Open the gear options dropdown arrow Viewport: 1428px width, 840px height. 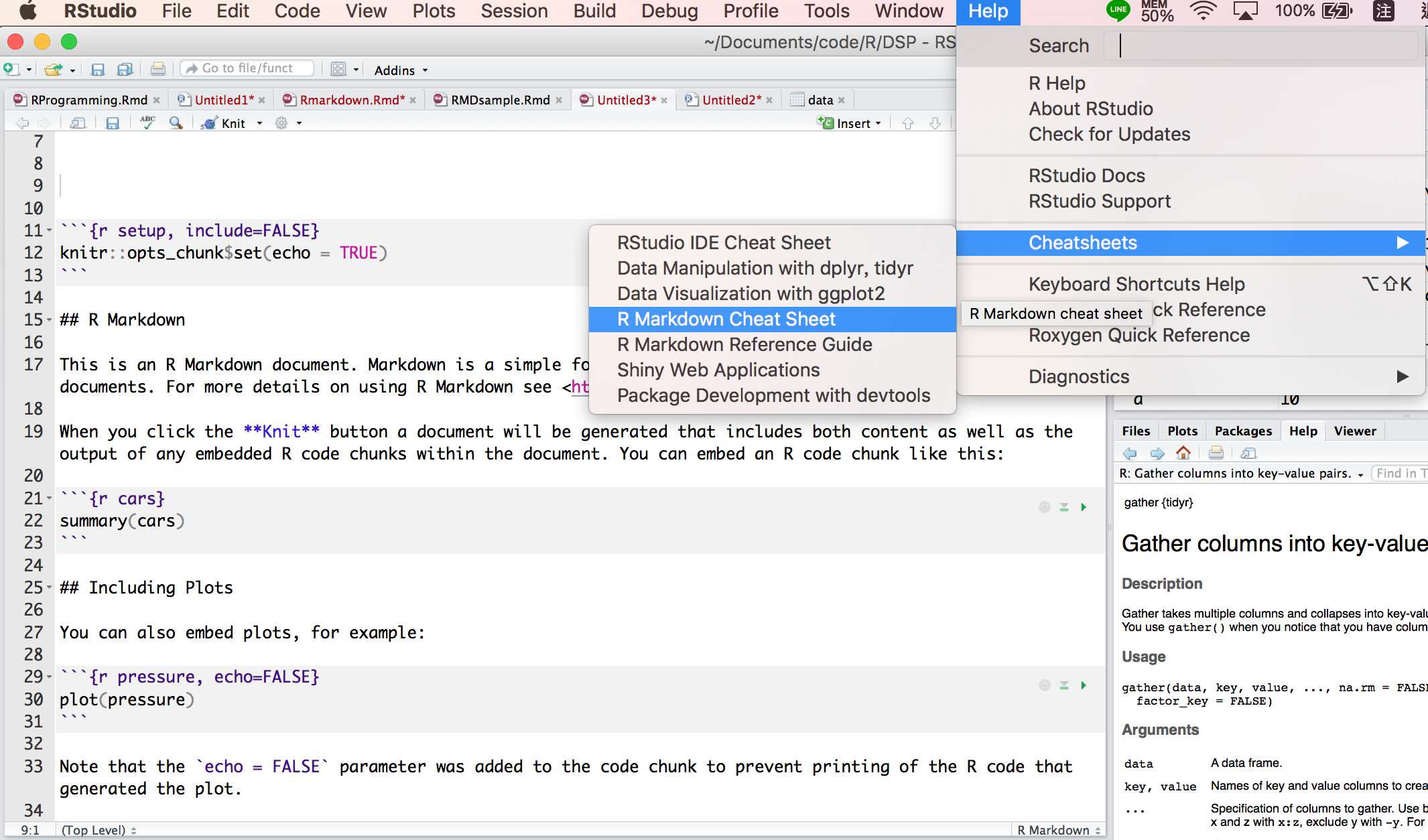tap(299, 124)
